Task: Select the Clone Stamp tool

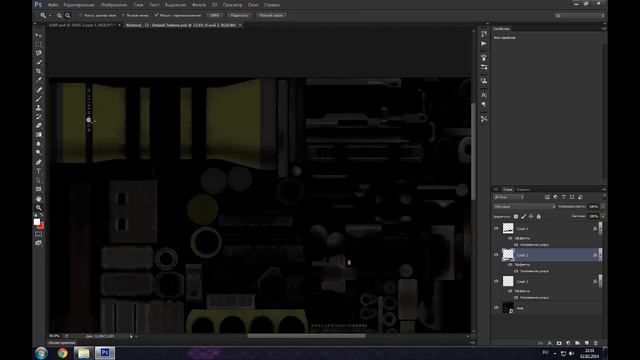Action: pyautogui.click(x=38, y=108)
